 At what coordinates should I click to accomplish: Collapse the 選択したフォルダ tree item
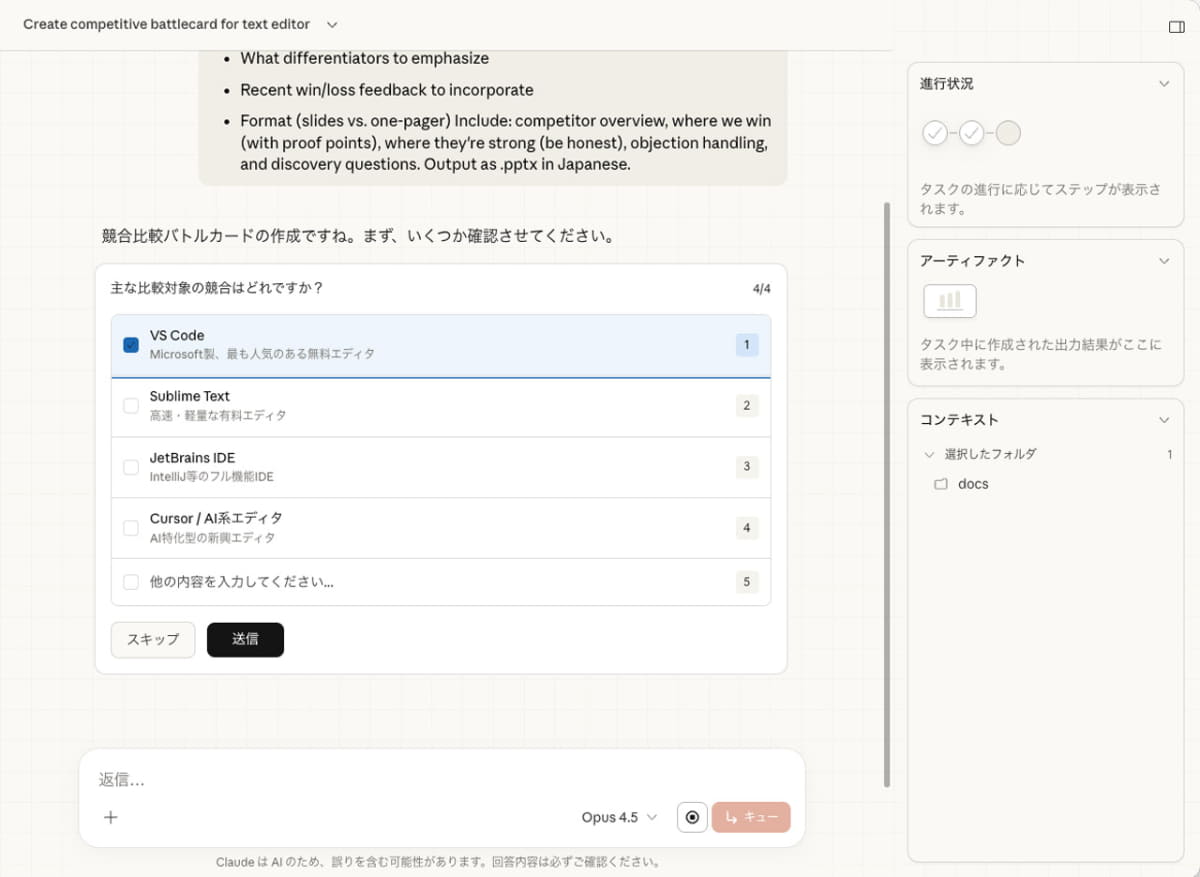pyautogui.click(x=929, y=454)
